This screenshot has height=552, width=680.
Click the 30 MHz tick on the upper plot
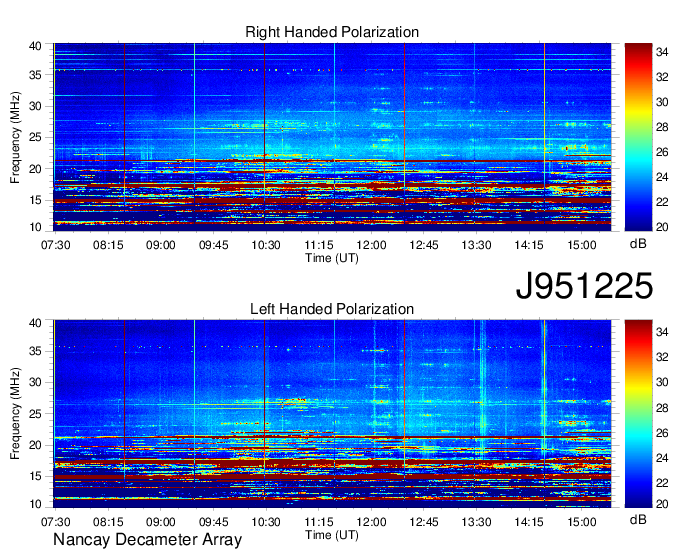35,106
